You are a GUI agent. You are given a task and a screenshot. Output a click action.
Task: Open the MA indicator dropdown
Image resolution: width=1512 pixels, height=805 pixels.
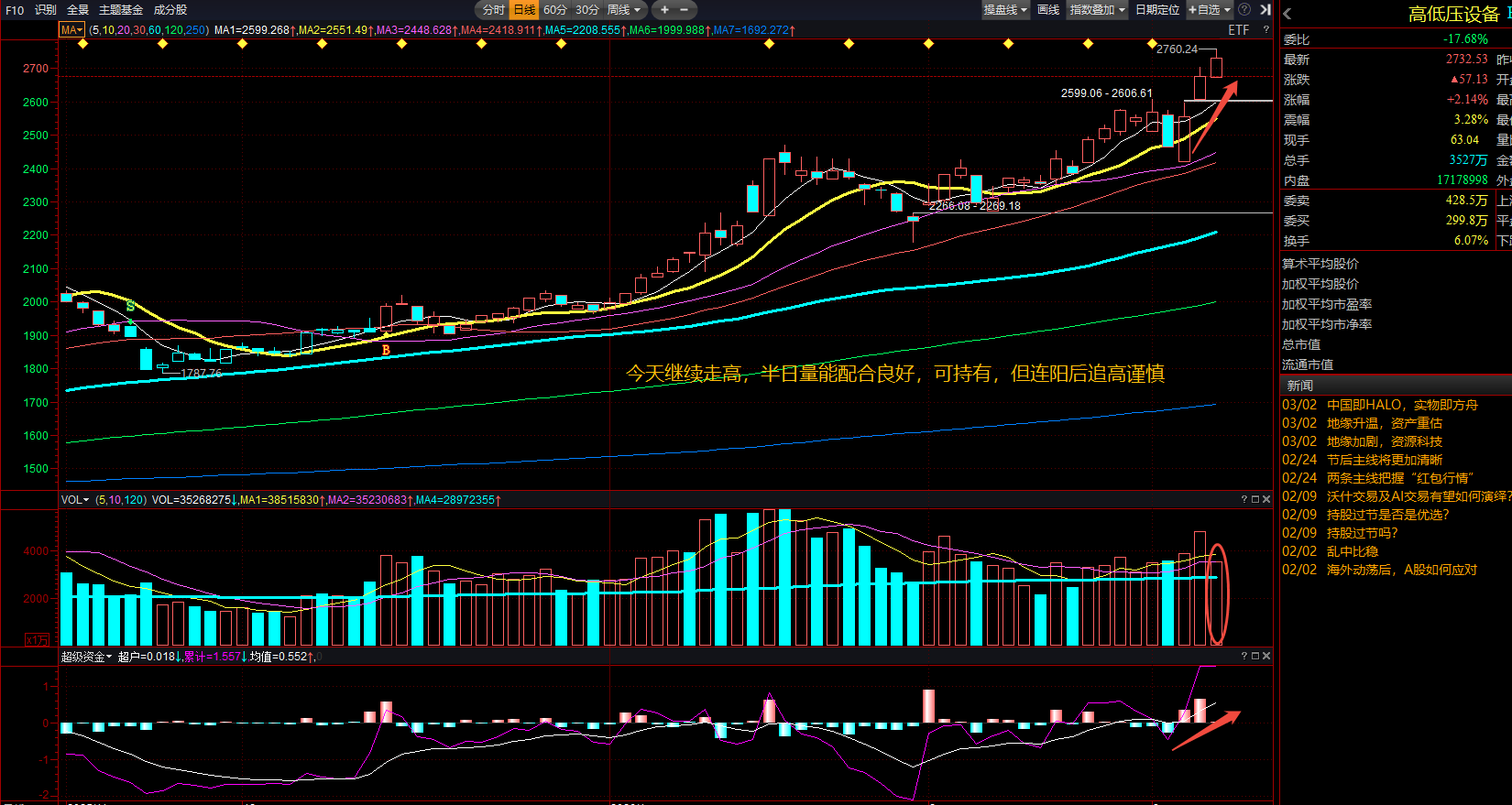click(71, 30)
